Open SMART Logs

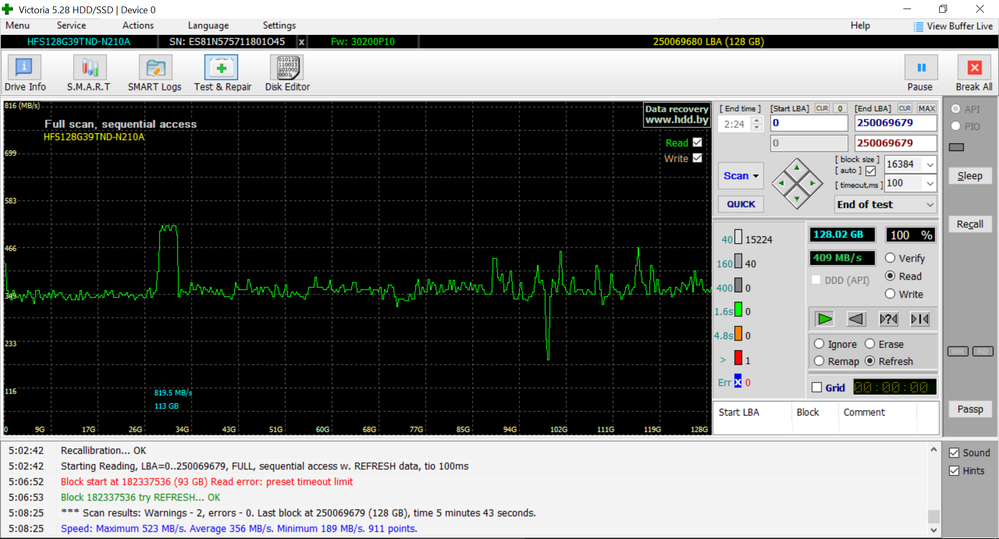154,73
